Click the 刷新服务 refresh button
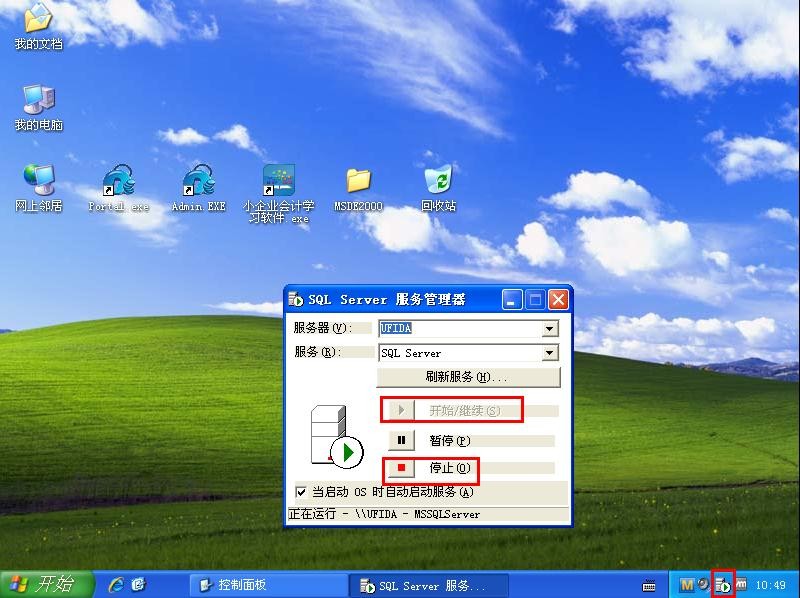The height and width of the screenshot is (598, 800). (x=468, y=377)
